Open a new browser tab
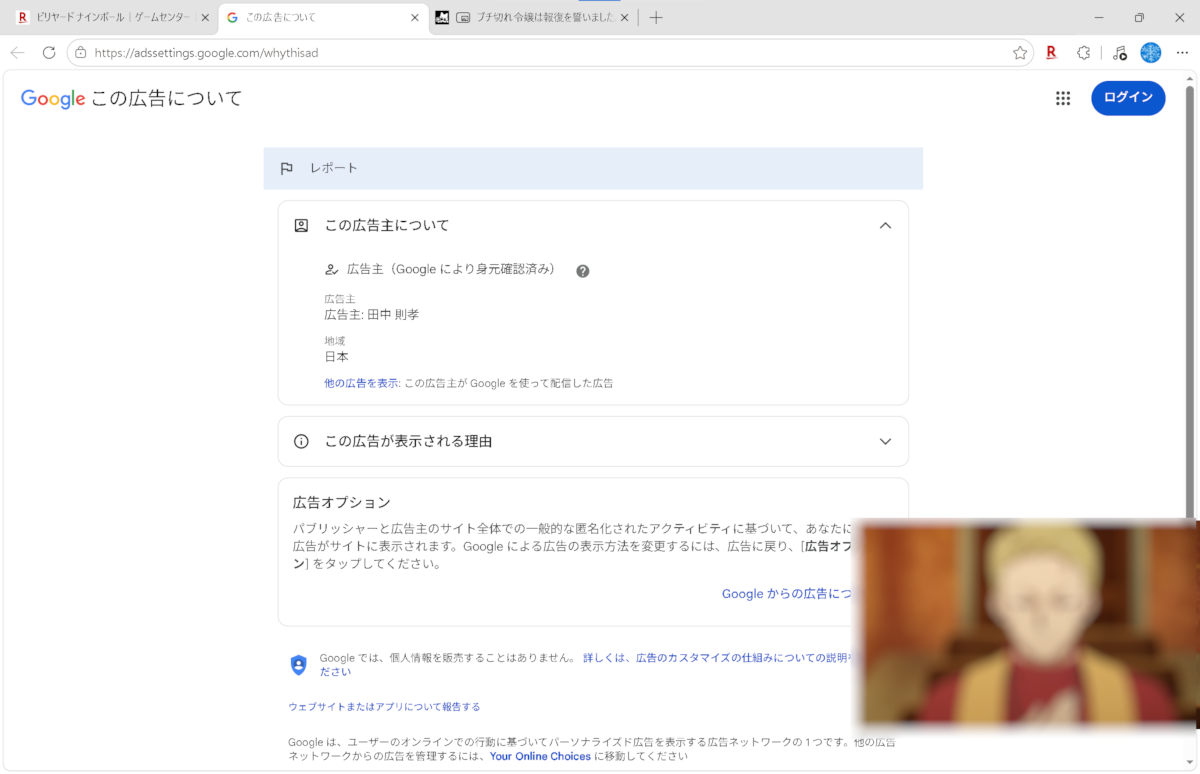 tap(656, 18)
